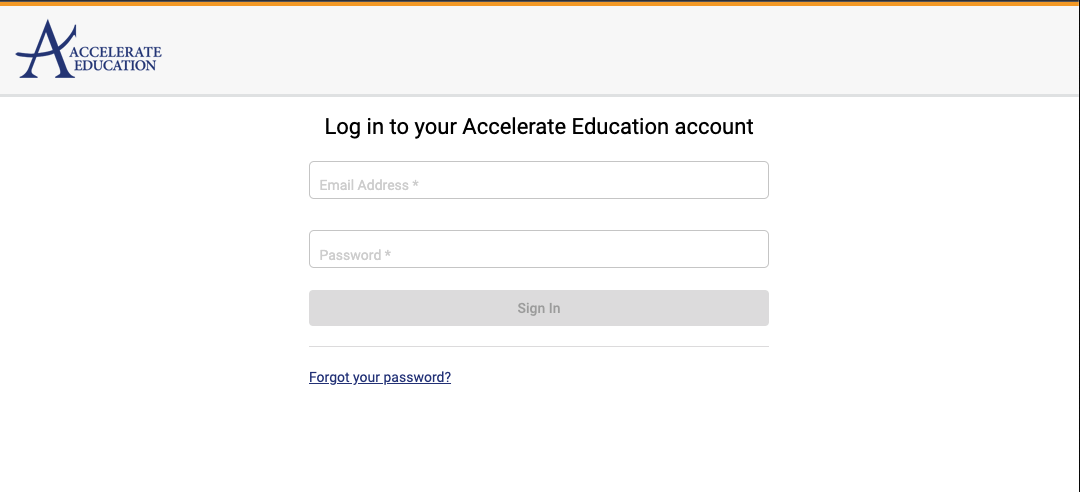Focus the Password input field
1080x492 pixels.
pyautogui.click(x=539, y=249)
